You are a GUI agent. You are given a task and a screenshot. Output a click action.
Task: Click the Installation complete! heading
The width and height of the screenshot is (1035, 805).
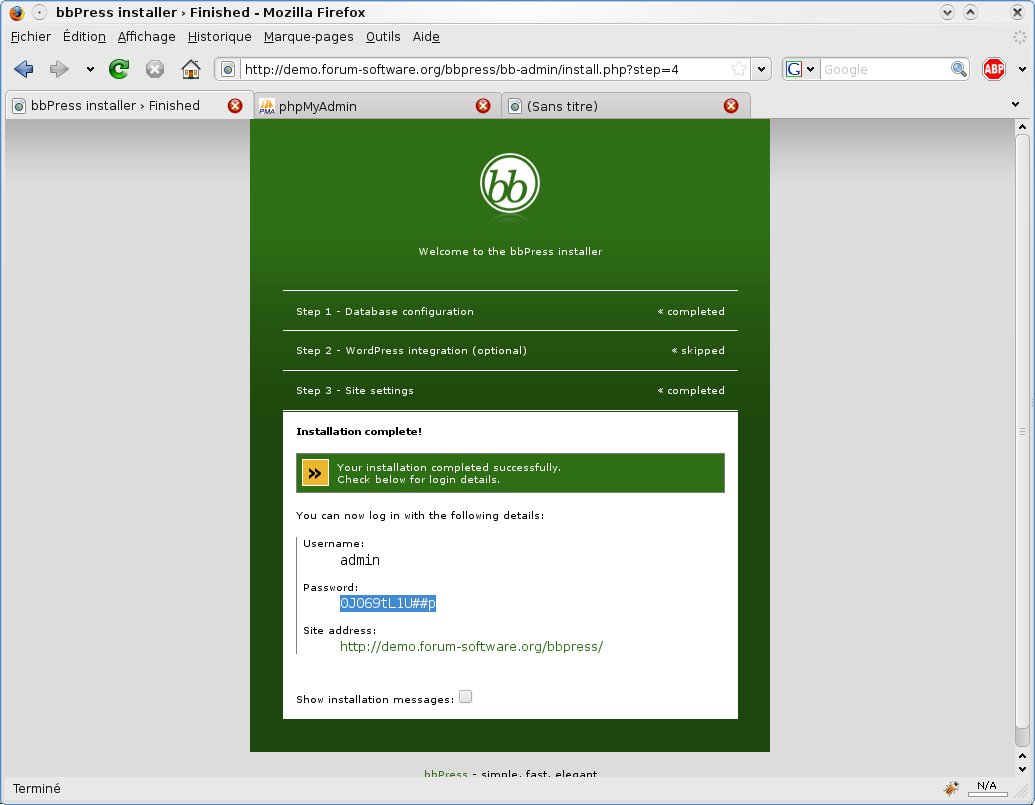[358, 432]
